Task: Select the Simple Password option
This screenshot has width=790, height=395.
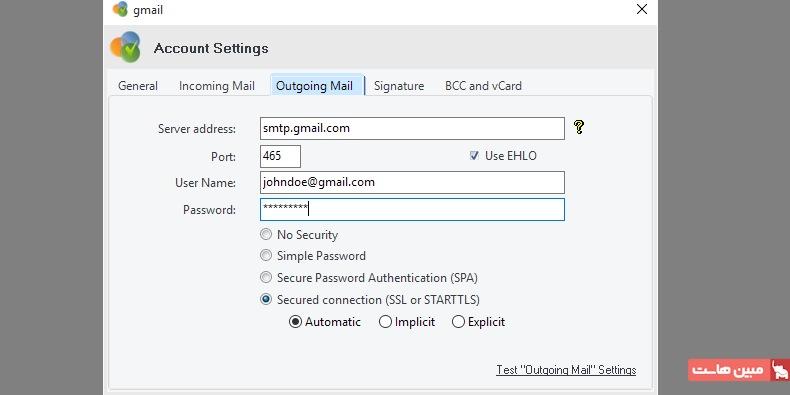Action: tap(266, 255)
